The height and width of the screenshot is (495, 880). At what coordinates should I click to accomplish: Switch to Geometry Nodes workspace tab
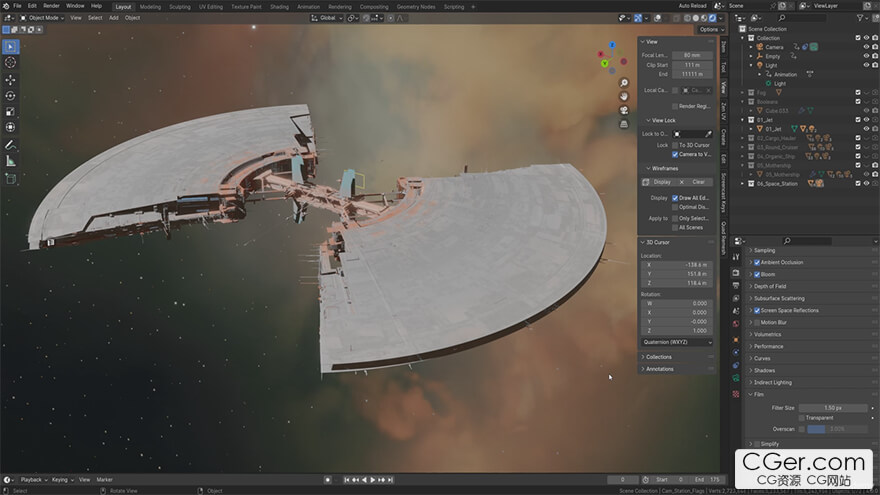click(416, 7)
